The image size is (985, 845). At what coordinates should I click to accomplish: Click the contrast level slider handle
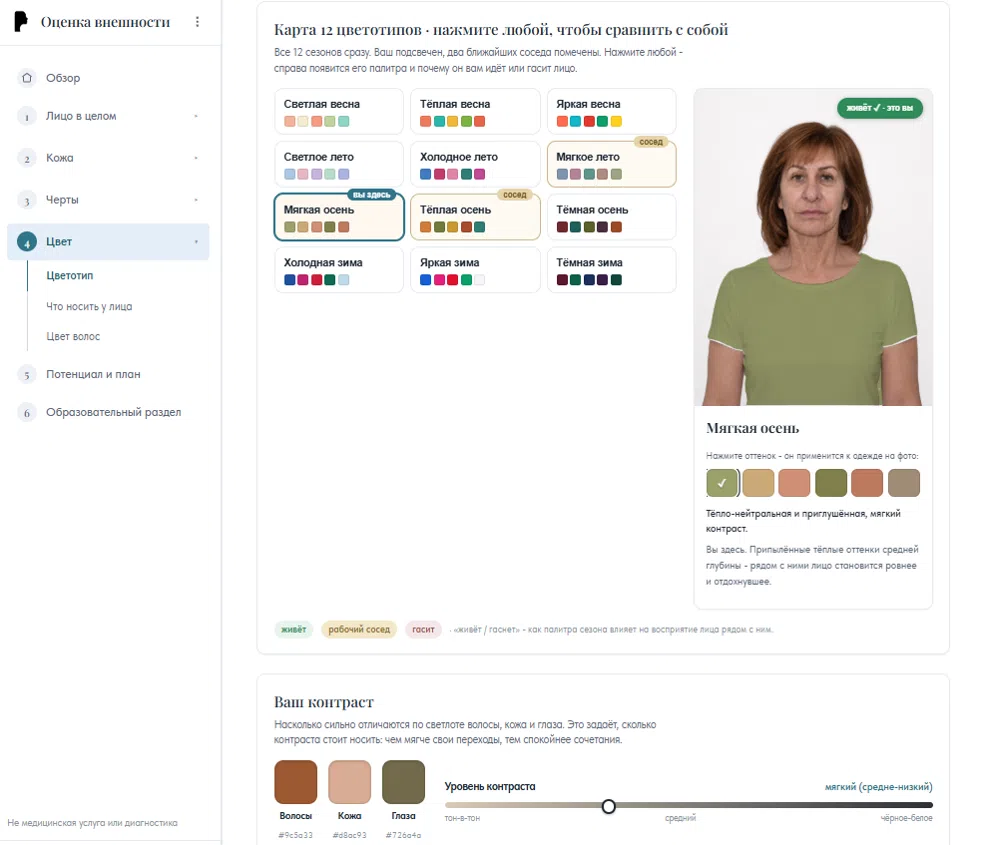tap(608, 806)
